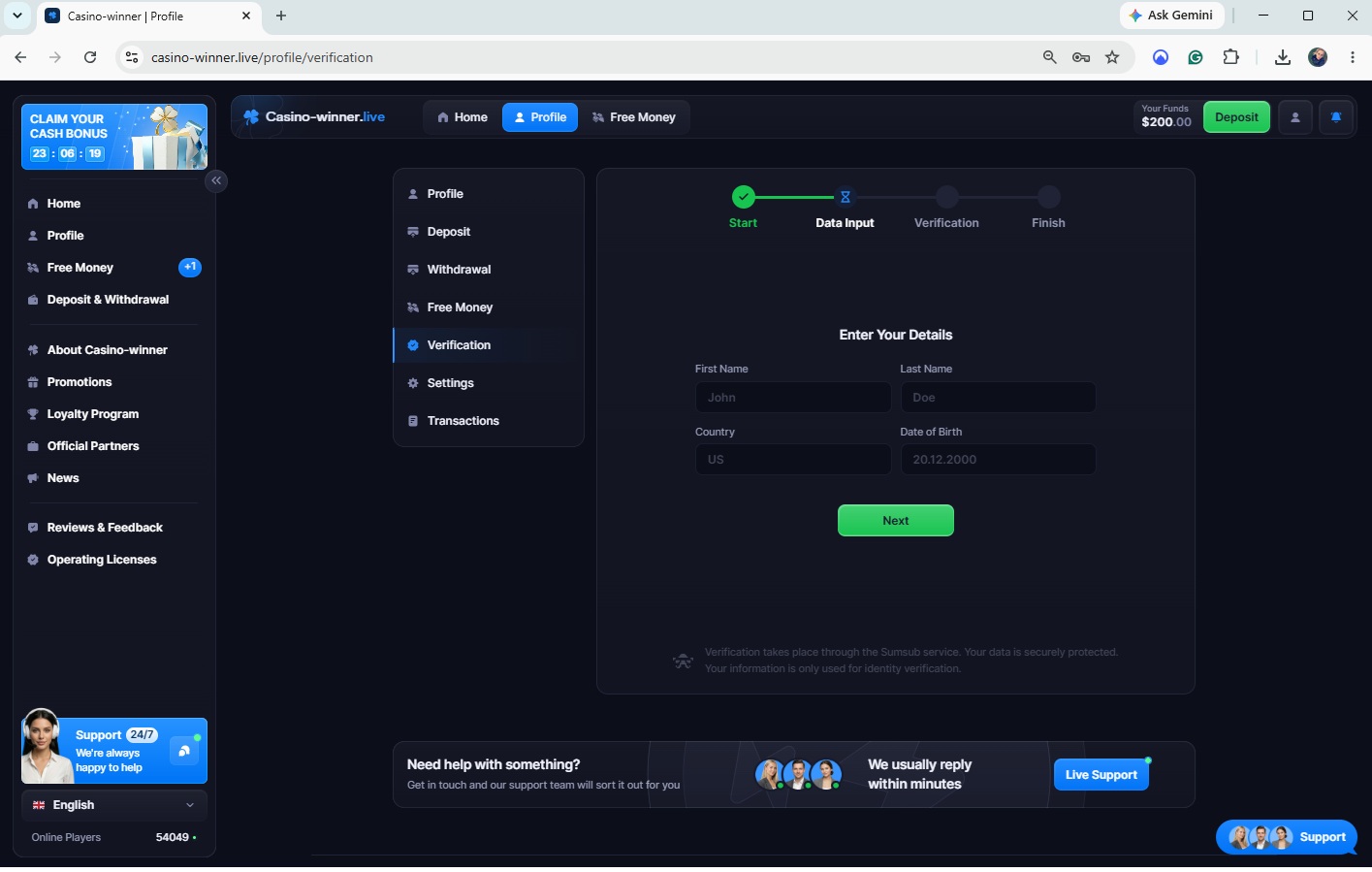
Task: Open About Casino-winner page
Action: coord(107,350)
